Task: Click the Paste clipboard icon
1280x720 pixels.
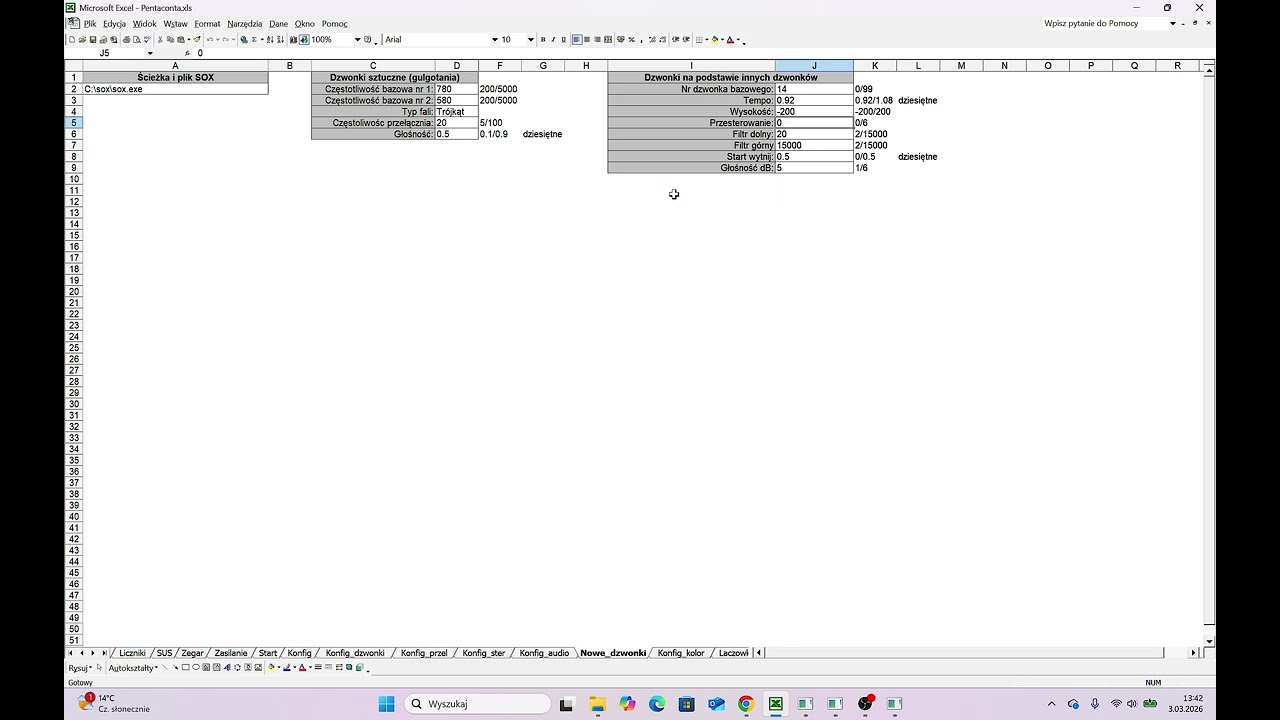Action: (180, 40)
